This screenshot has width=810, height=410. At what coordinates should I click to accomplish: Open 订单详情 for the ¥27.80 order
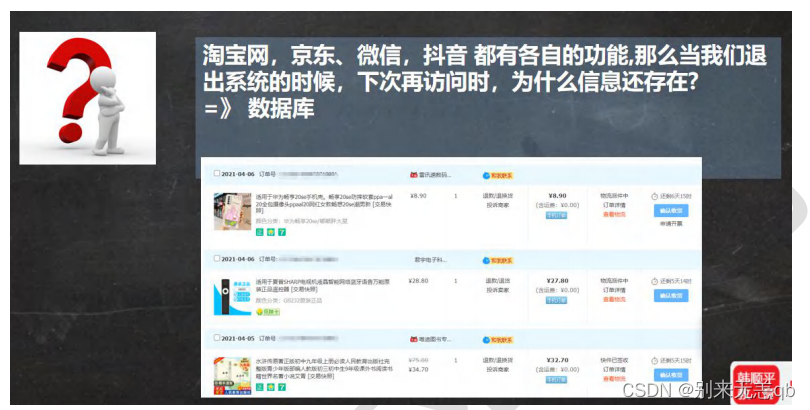click(614, 290)
